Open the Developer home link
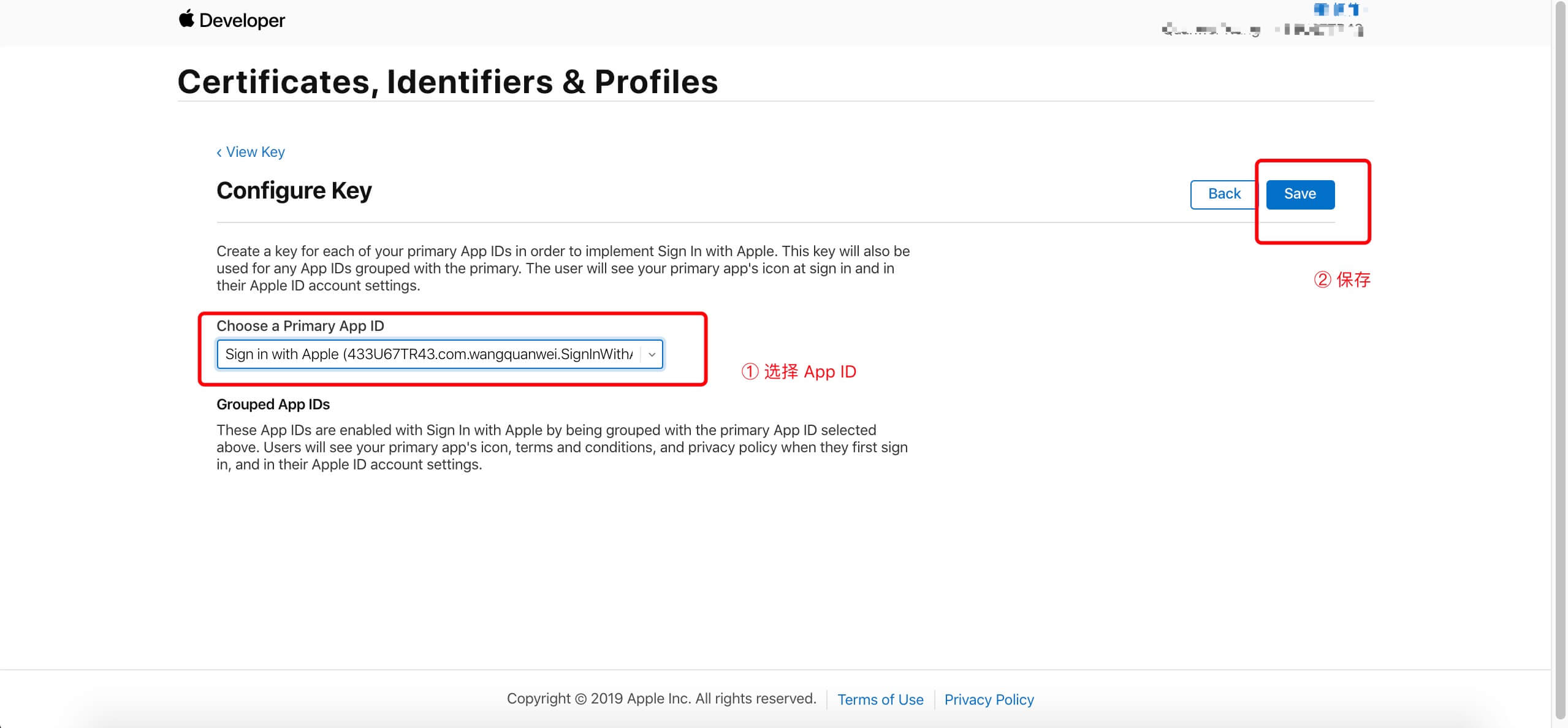This screenshot has width=1568, height=728. 232,20
